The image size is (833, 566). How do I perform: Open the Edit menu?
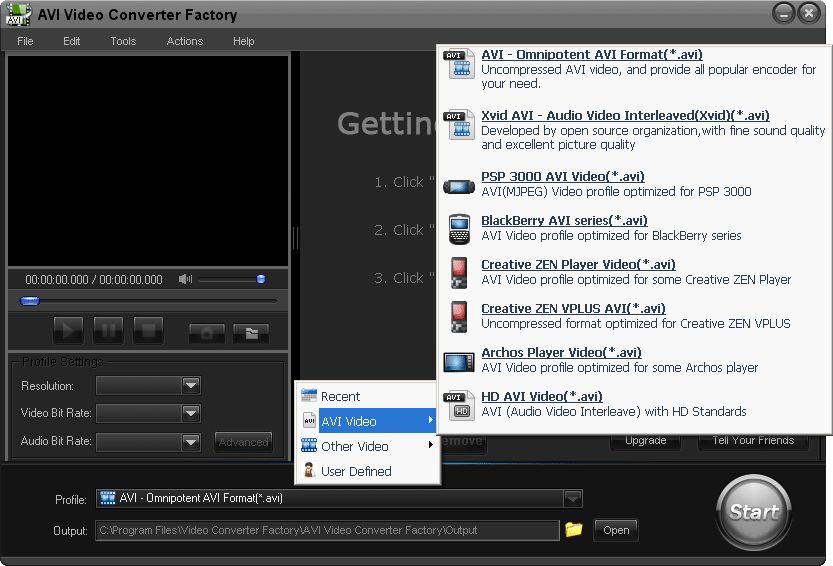(x=72, y=41)
